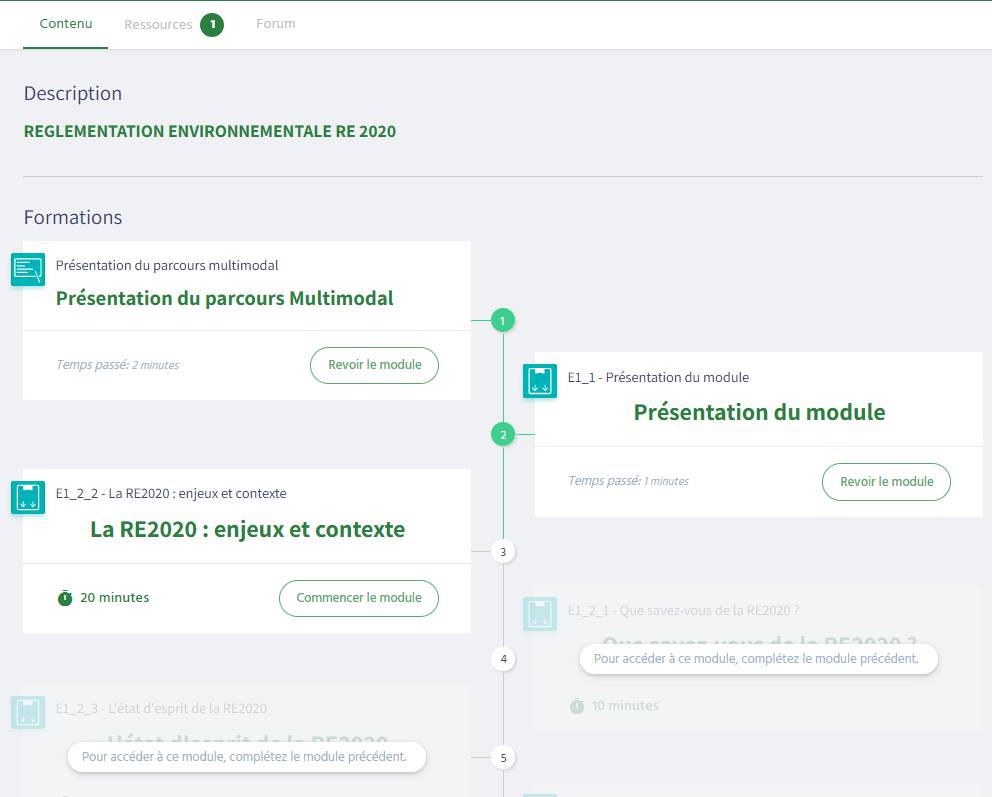Click the green badge showing 1 on Ressources
This screenshot has width=992, height=797.
[212, 25]
